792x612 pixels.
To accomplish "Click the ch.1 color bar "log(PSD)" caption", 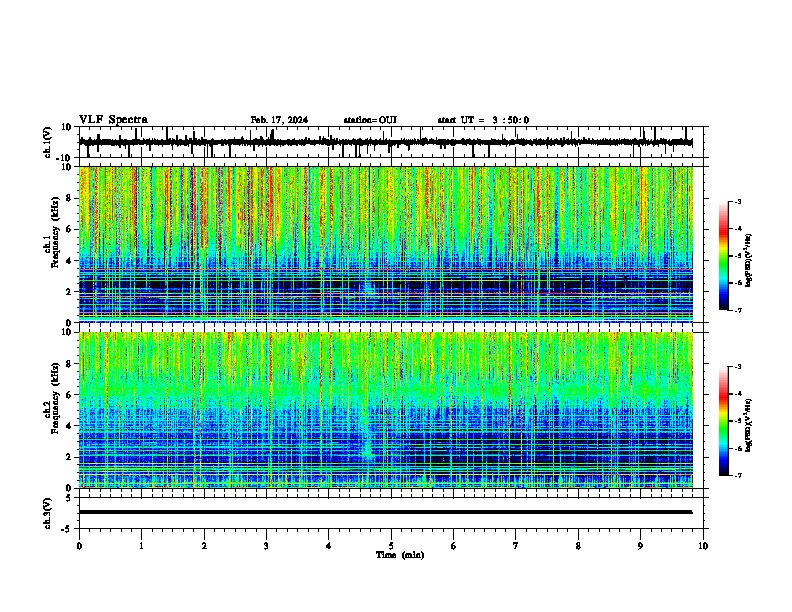I will click(749, 260).
